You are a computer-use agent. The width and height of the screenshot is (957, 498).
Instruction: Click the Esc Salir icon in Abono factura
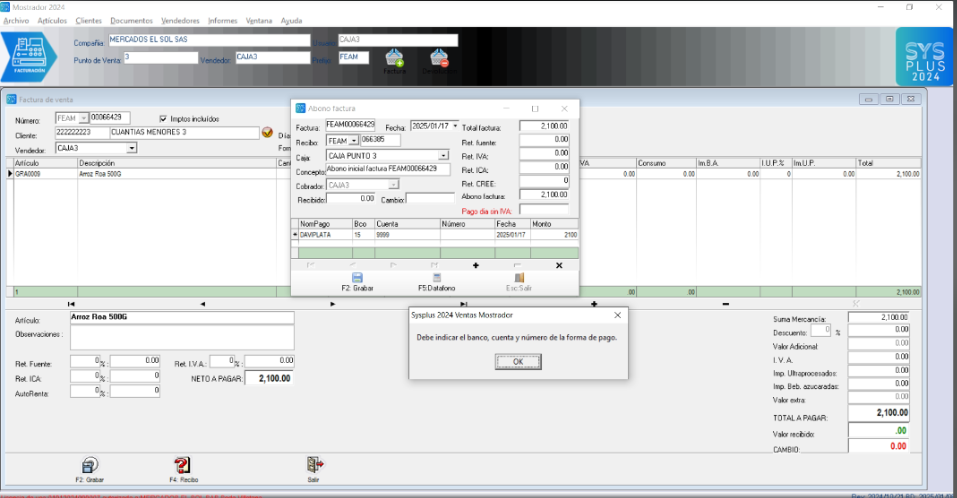click(x=519, y=278)
